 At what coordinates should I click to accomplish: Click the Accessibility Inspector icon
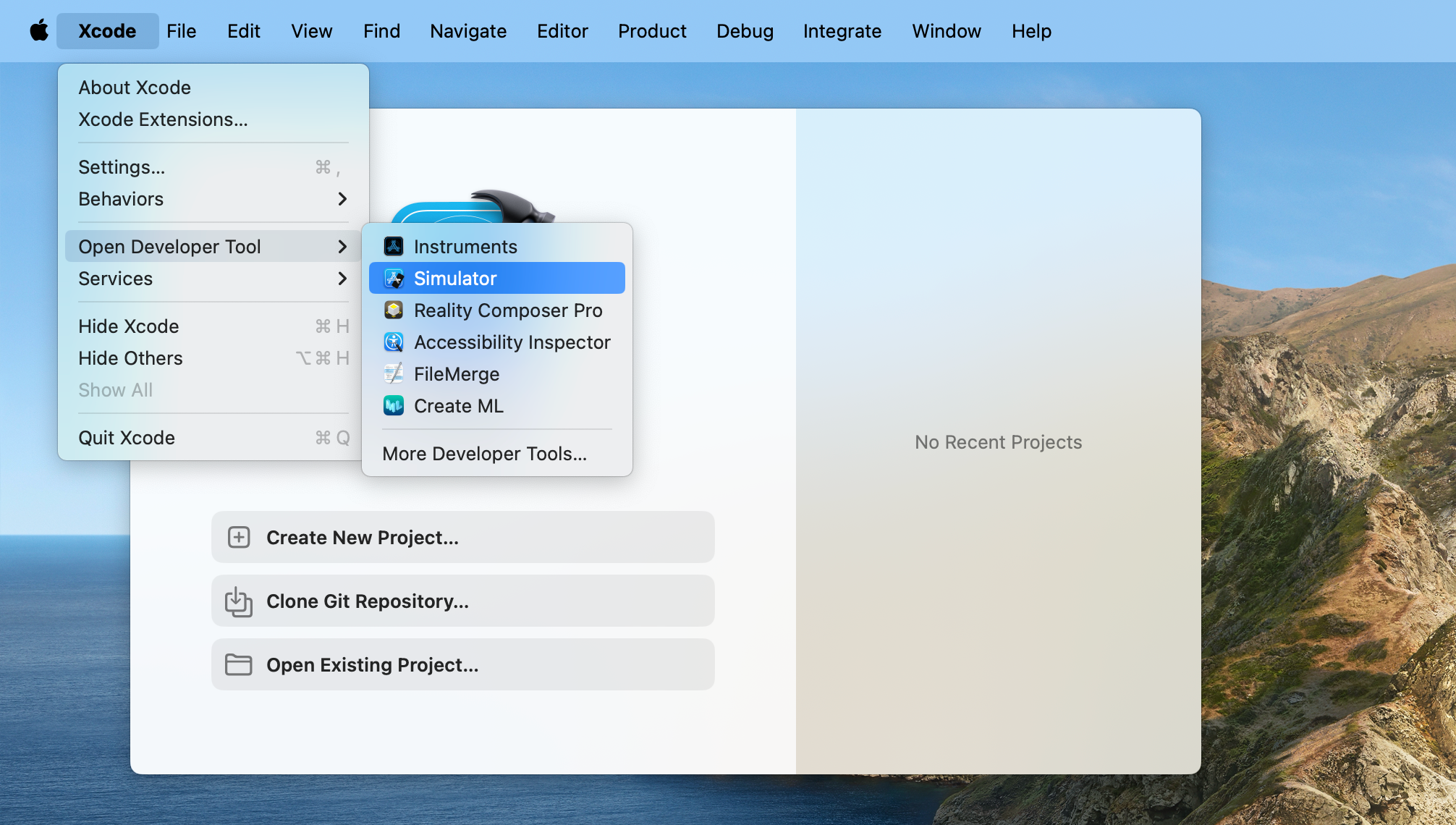[x=394, y=342]
